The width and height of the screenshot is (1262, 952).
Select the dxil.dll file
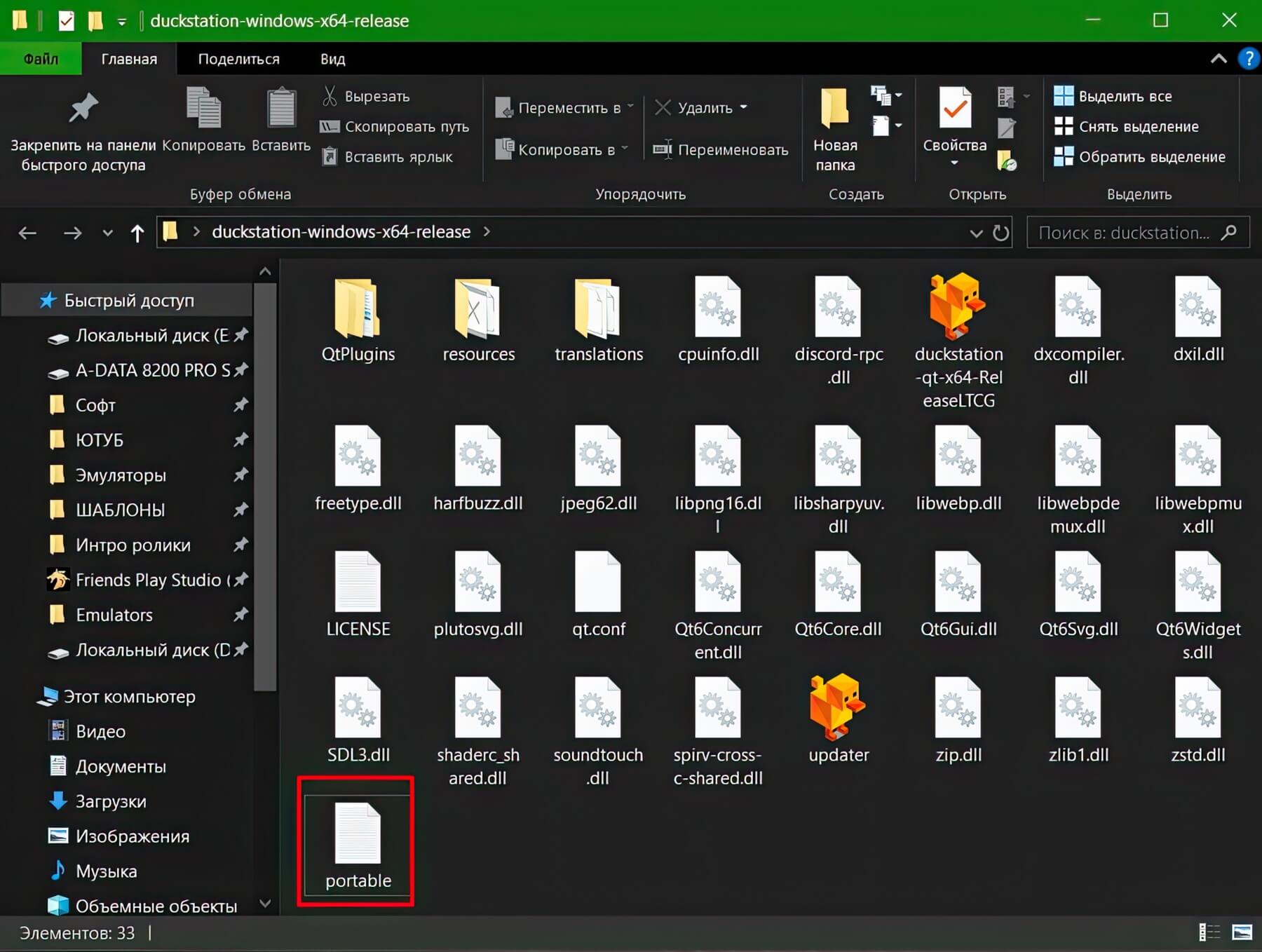click(1198, 320)
